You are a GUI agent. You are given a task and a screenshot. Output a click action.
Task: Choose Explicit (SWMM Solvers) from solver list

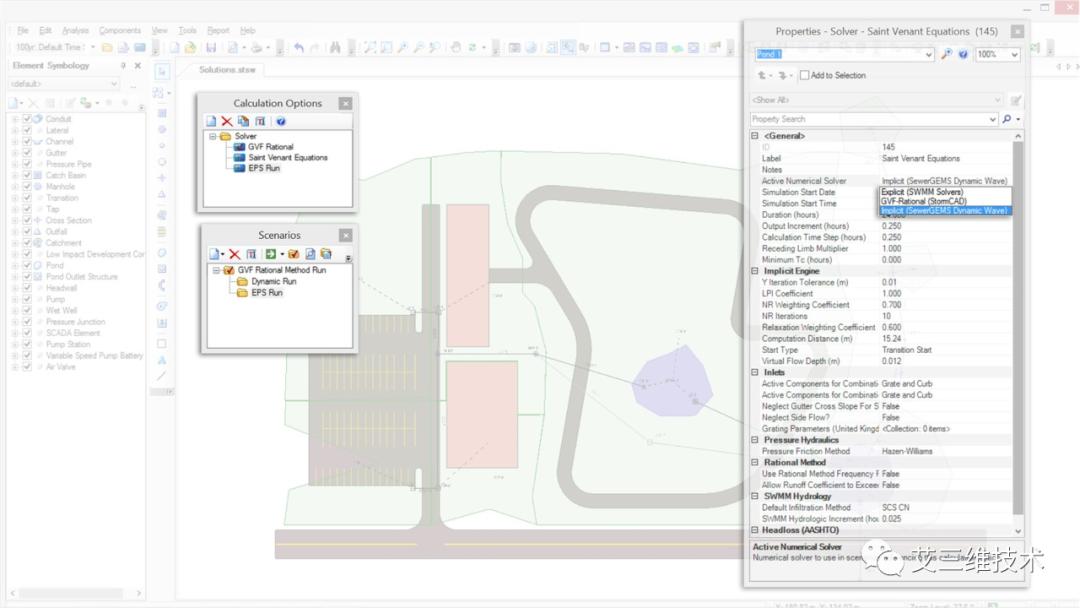922,191
